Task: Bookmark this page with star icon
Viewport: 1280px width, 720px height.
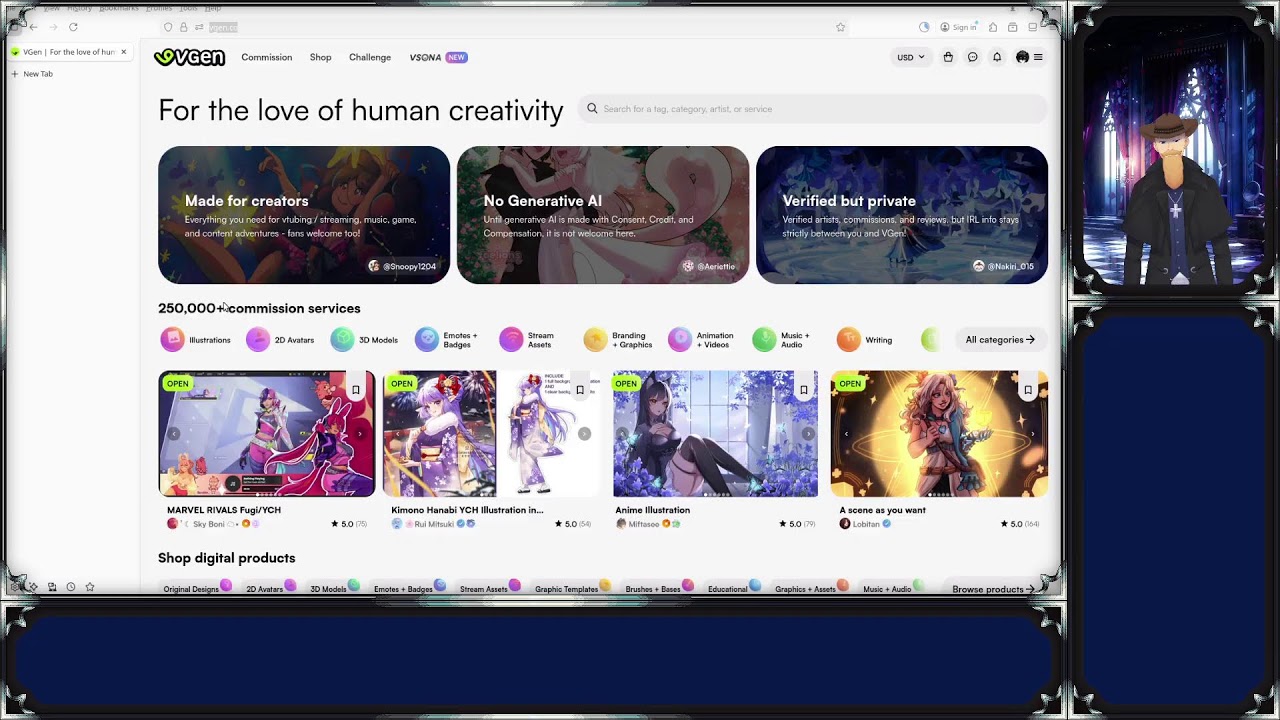Action: click(x=840, y=27)
